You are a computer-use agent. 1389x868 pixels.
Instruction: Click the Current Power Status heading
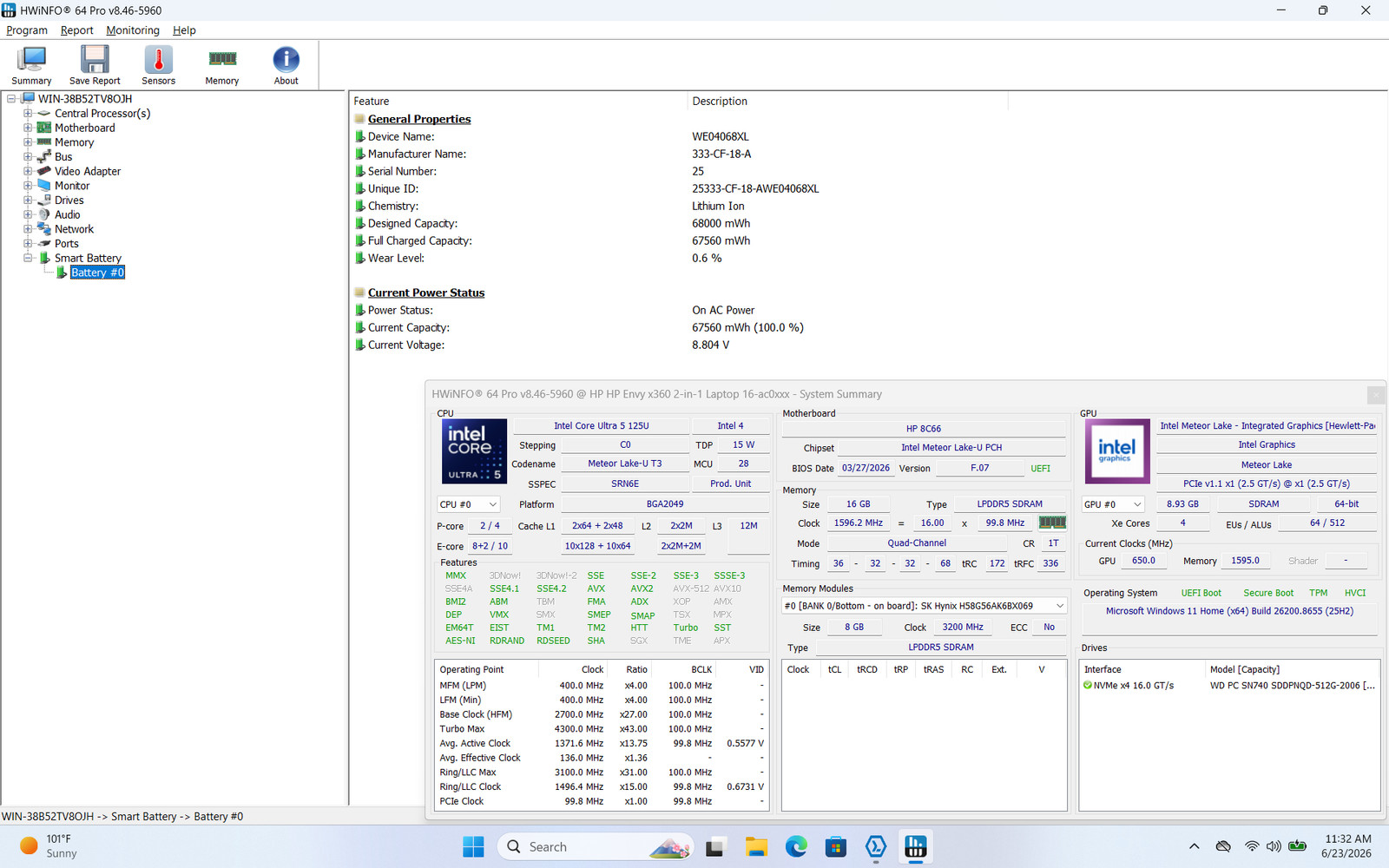tap(426, 293)
